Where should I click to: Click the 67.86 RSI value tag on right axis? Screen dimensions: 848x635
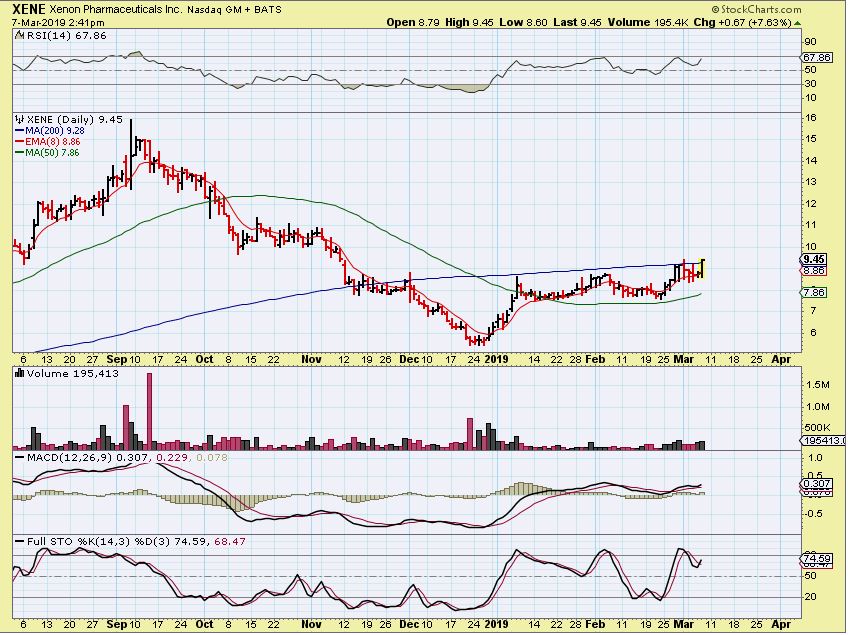817,57
